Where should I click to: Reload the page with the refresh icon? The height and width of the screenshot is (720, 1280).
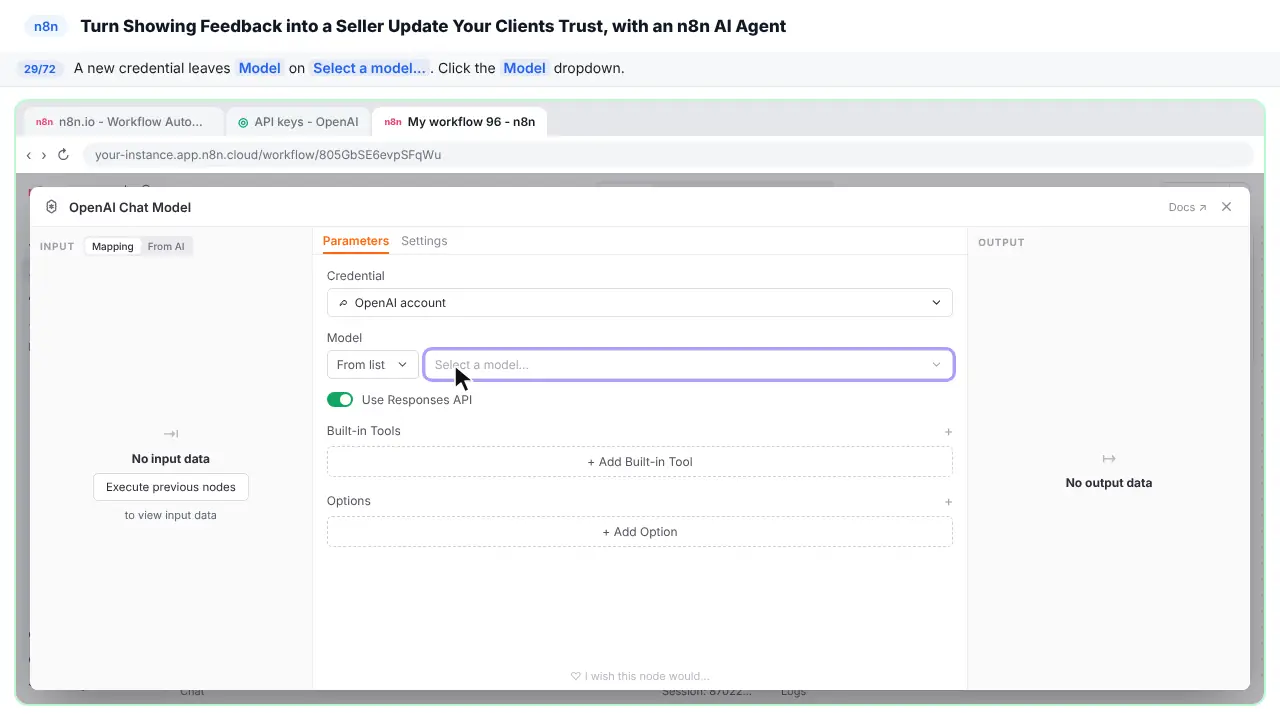pyautogui.click(x=63, y=155)
